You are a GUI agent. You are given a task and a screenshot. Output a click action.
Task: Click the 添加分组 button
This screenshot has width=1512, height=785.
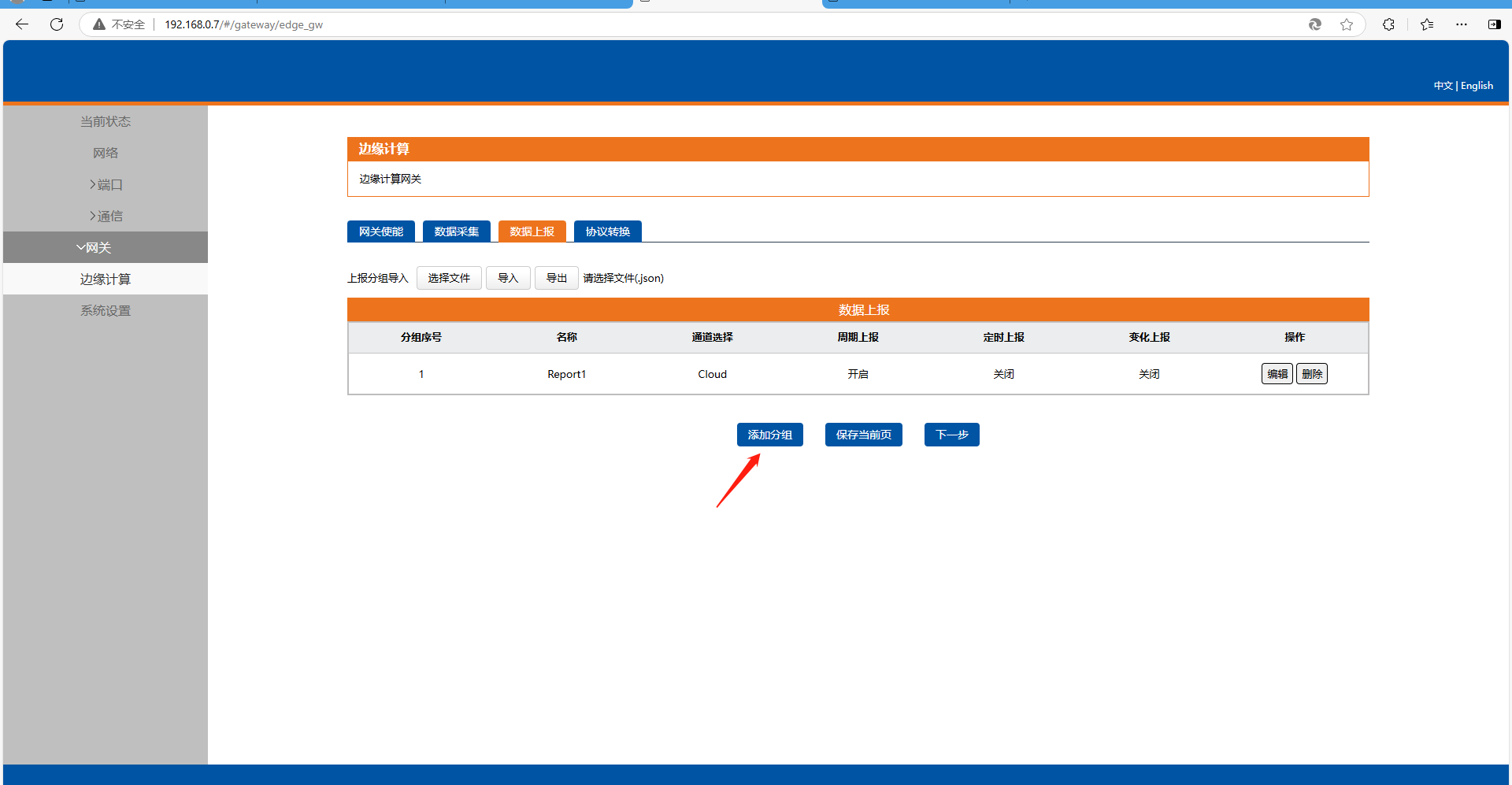(770, 435)
